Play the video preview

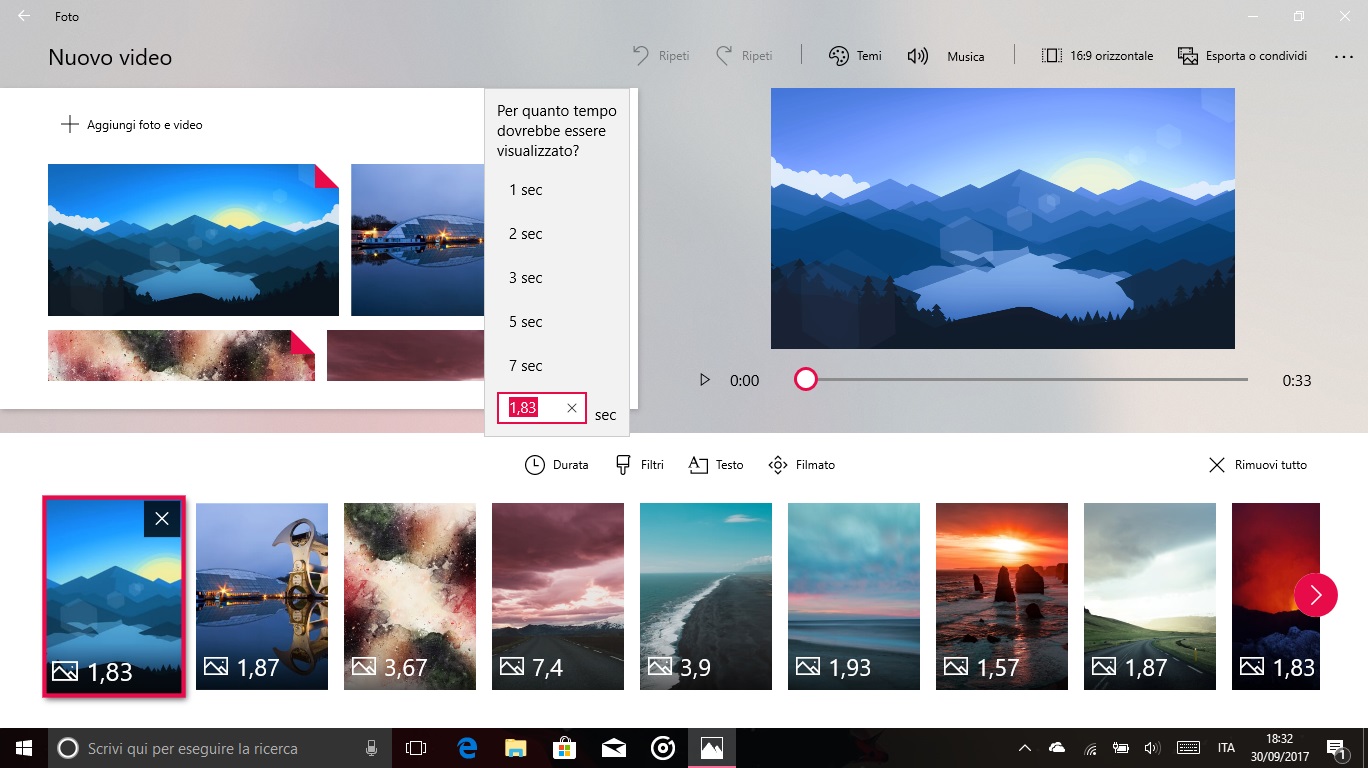[x=704, y=380]
